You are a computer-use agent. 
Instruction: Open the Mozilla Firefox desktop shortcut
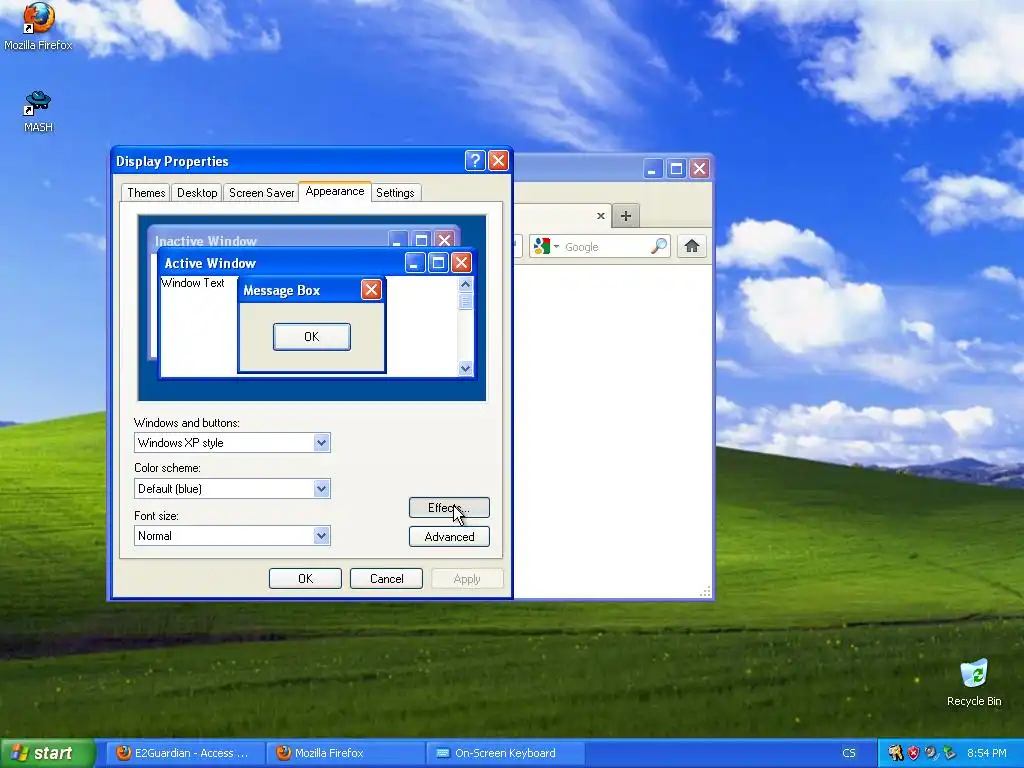coord(38,26)
